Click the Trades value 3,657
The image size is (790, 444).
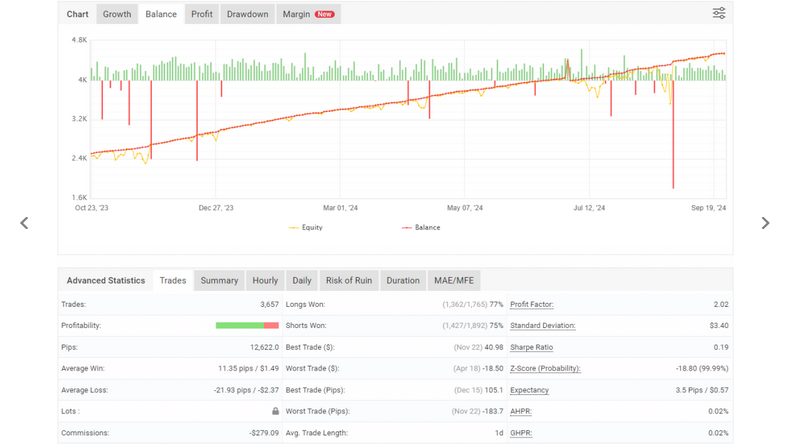click(x=269, y=304)
